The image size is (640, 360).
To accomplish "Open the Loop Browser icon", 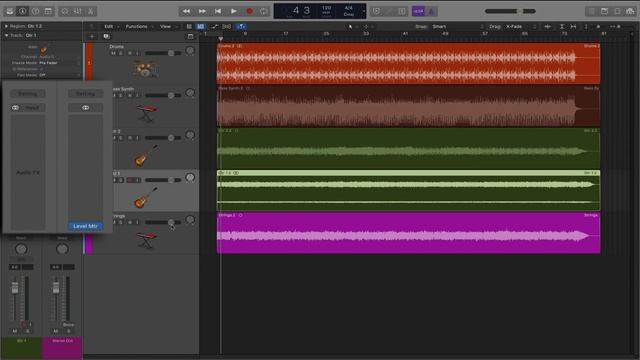I will point(617,11).
